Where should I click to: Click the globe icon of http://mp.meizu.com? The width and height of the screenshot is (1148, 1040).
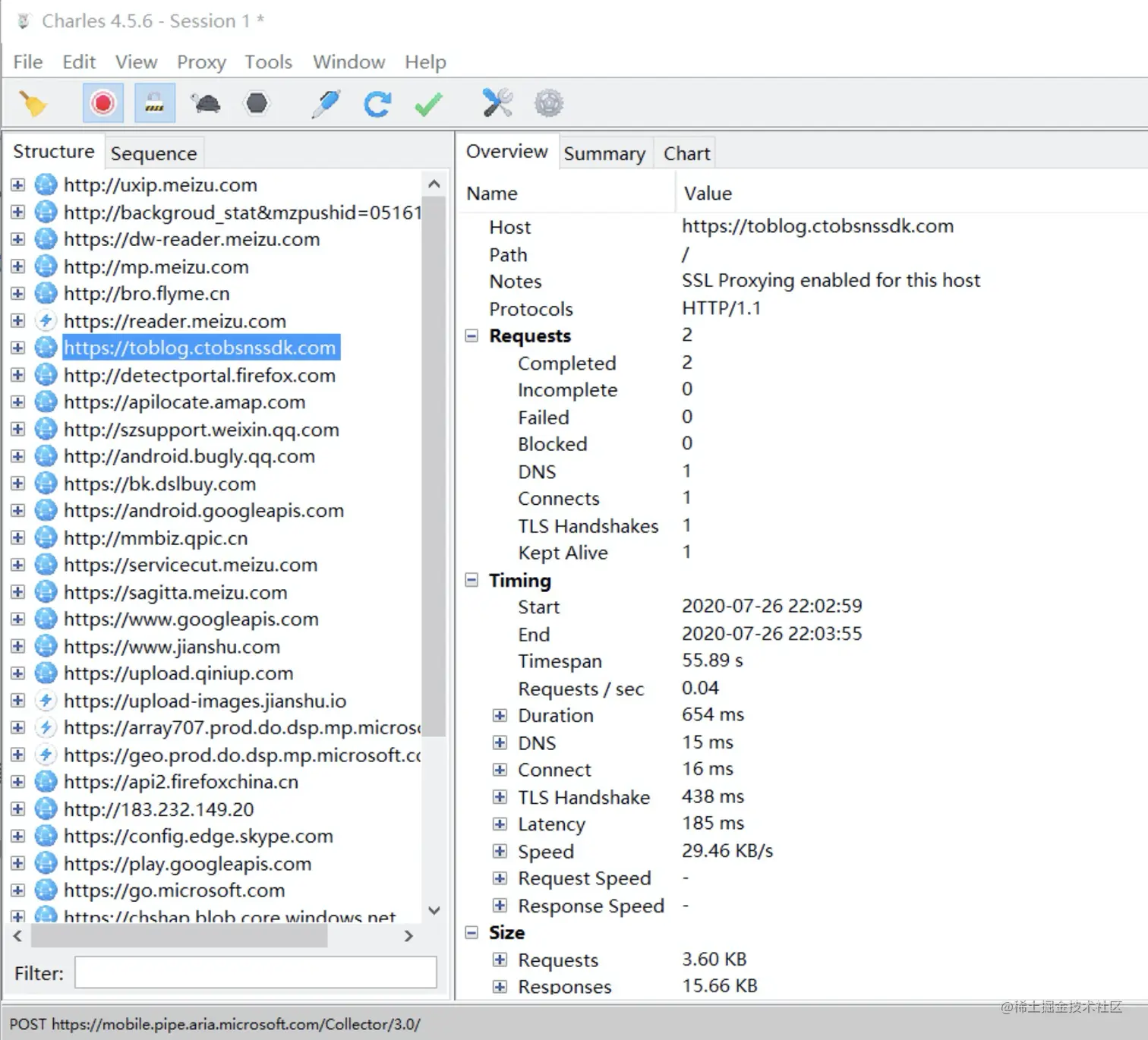[46, 266]
